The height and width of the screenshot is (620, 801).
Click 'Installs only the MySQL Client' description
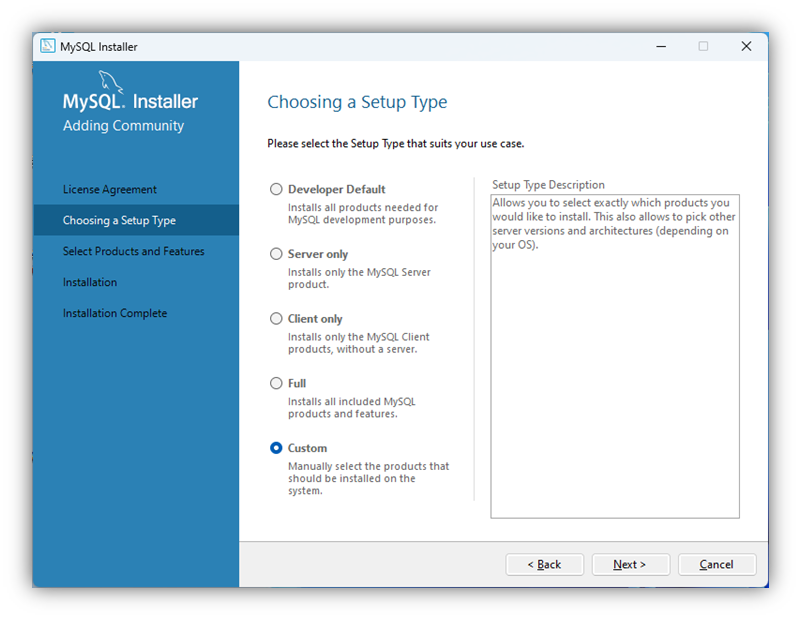coord(359,343)
